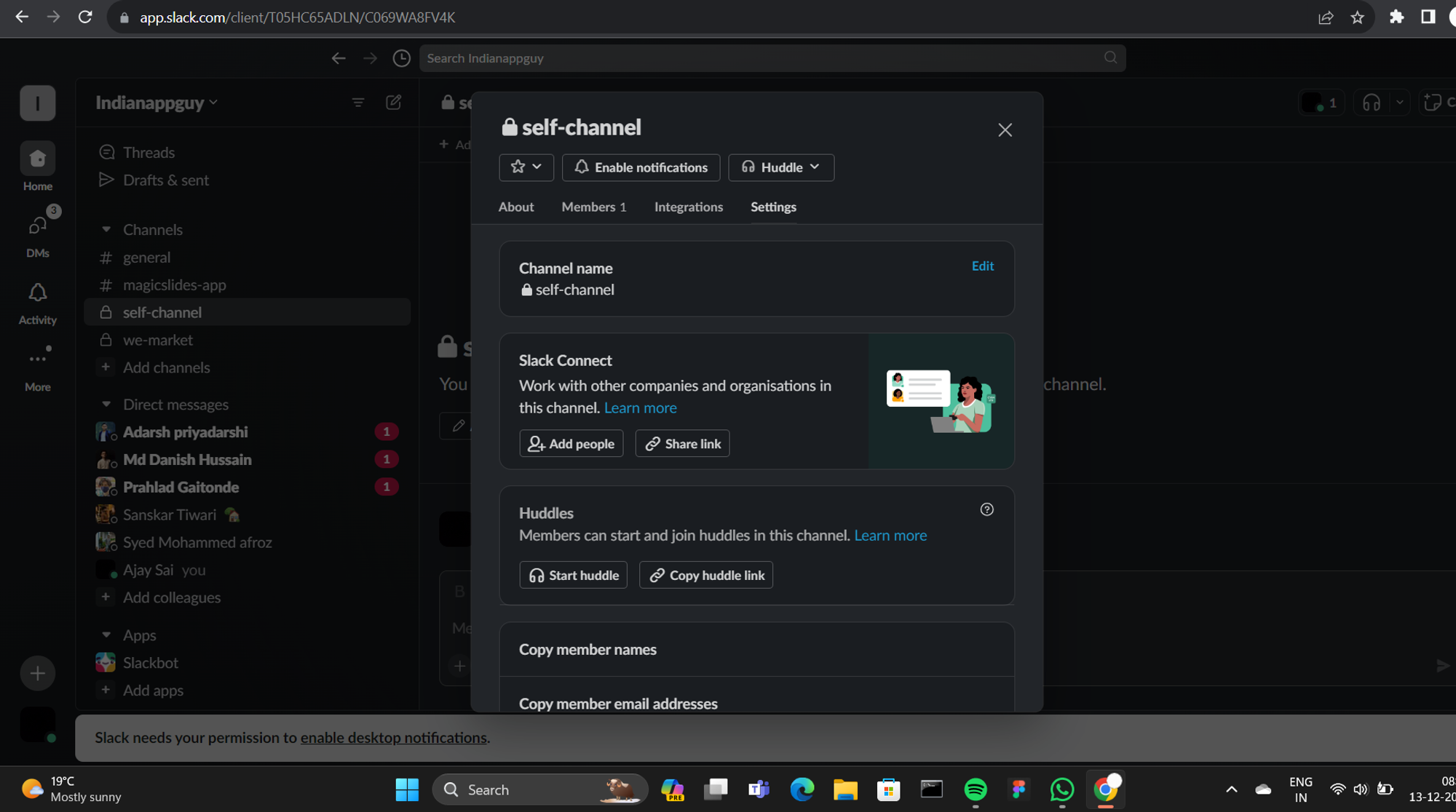Open Slackbot app
Viewport: 1456px width, 812px height.
(x=247, y=663)
